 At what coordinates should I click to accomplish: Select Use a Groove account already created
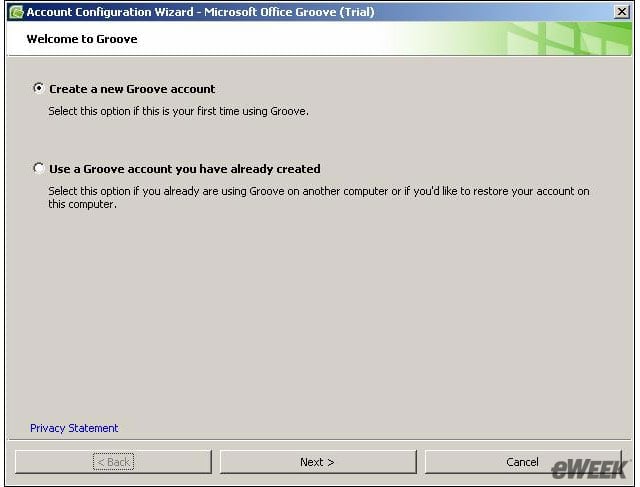pyautogui.click(x=39, y=168)
